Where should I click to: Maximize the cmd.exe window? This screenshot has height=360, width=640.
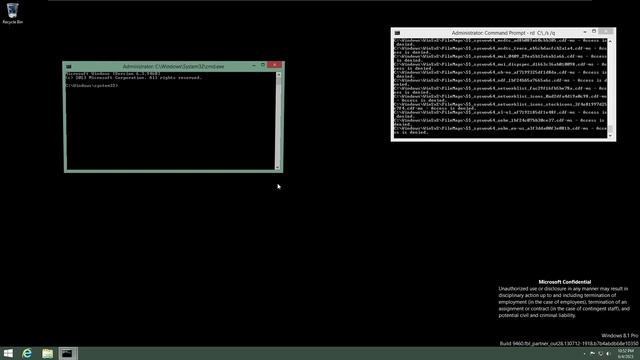point(263,65)
